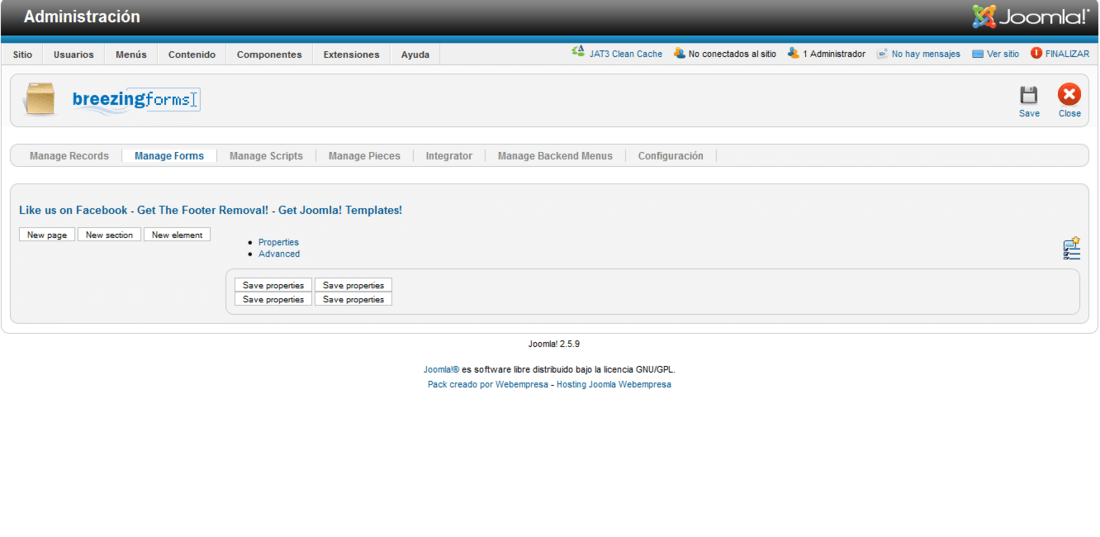
Task: Switch to the Integrator tab
Action: point(449,156)
